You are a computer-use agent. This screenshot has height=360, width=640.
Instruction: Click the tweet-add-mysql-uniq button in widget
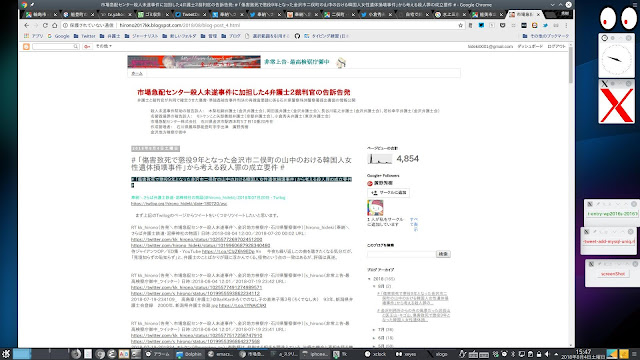(609, 241)
